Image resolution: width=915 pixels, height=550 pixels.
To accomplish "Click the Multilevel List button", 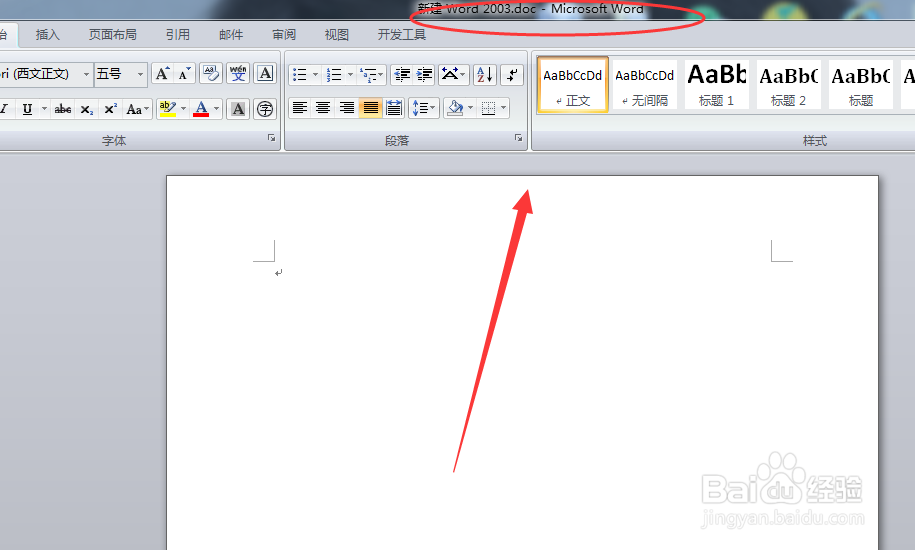I will pyautogui.click(x=372, y=74).
